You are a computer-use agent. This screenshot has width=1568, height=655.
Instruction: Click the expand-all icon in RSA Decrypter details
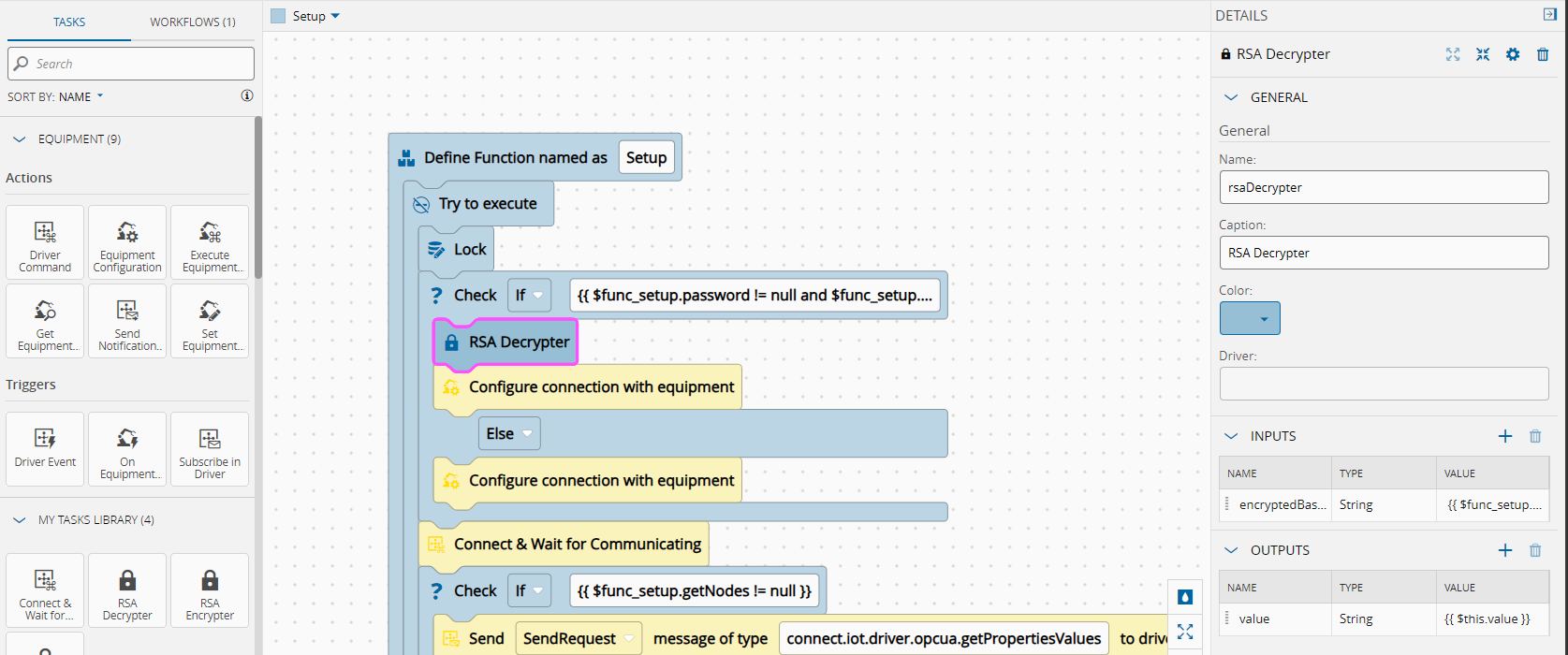[x=1453, y=54]
